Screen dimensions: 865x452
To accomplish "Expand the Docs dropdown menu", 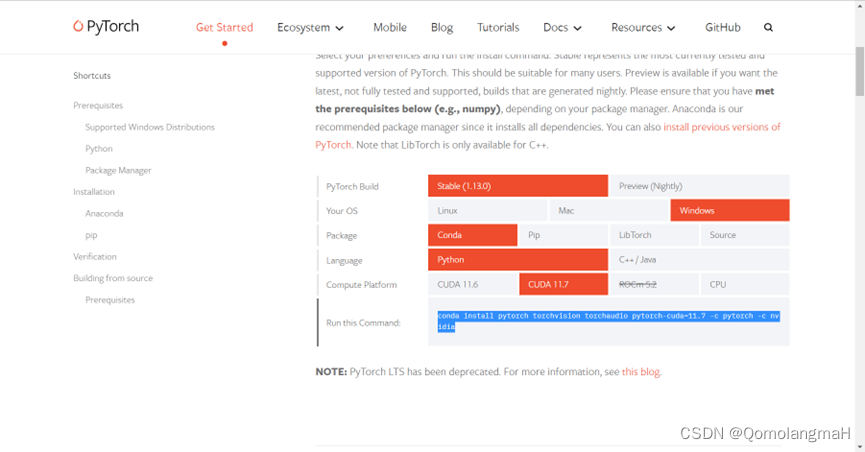I will [x=562, y=28].
